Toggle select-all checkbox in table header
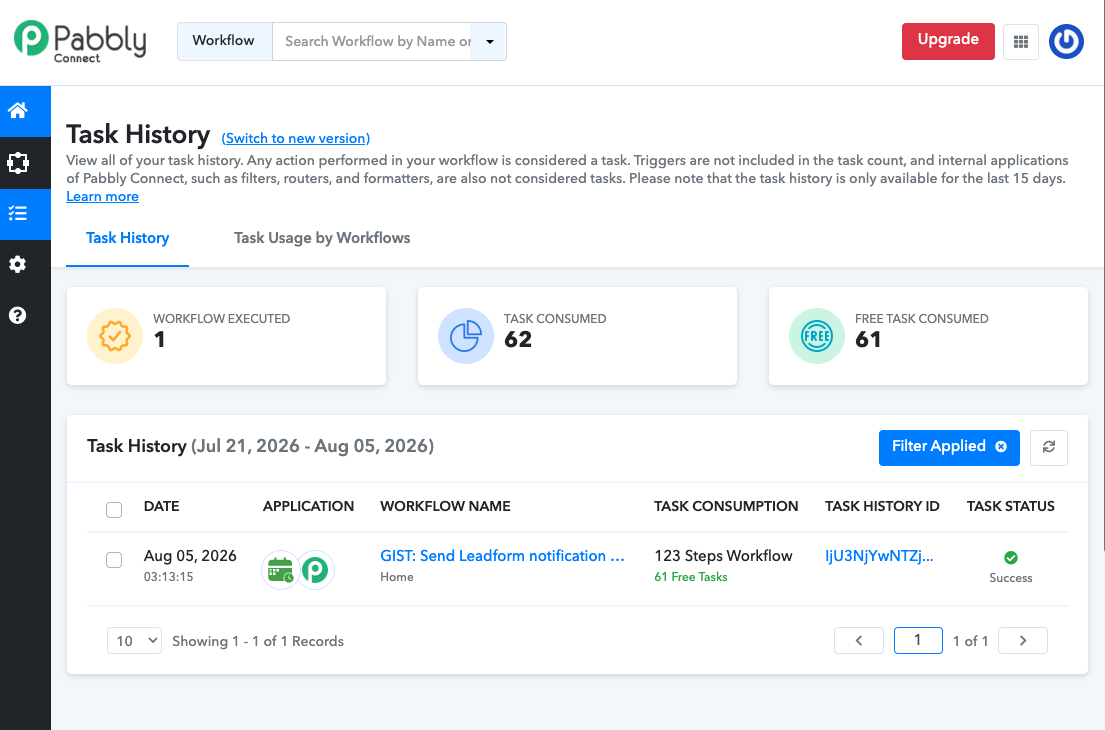Viewport: 1105px width, 730px height. 113,509
